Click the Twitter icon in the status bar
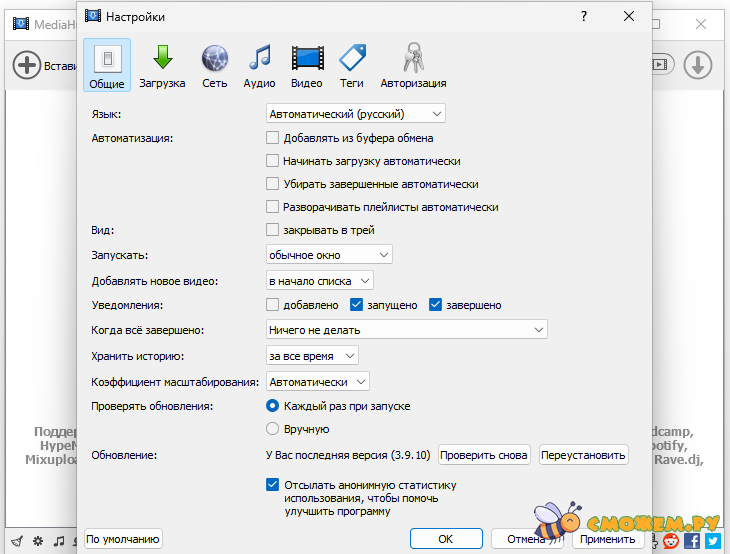The height and width of the screenshot is (554, 730). [x=712, y=541]
